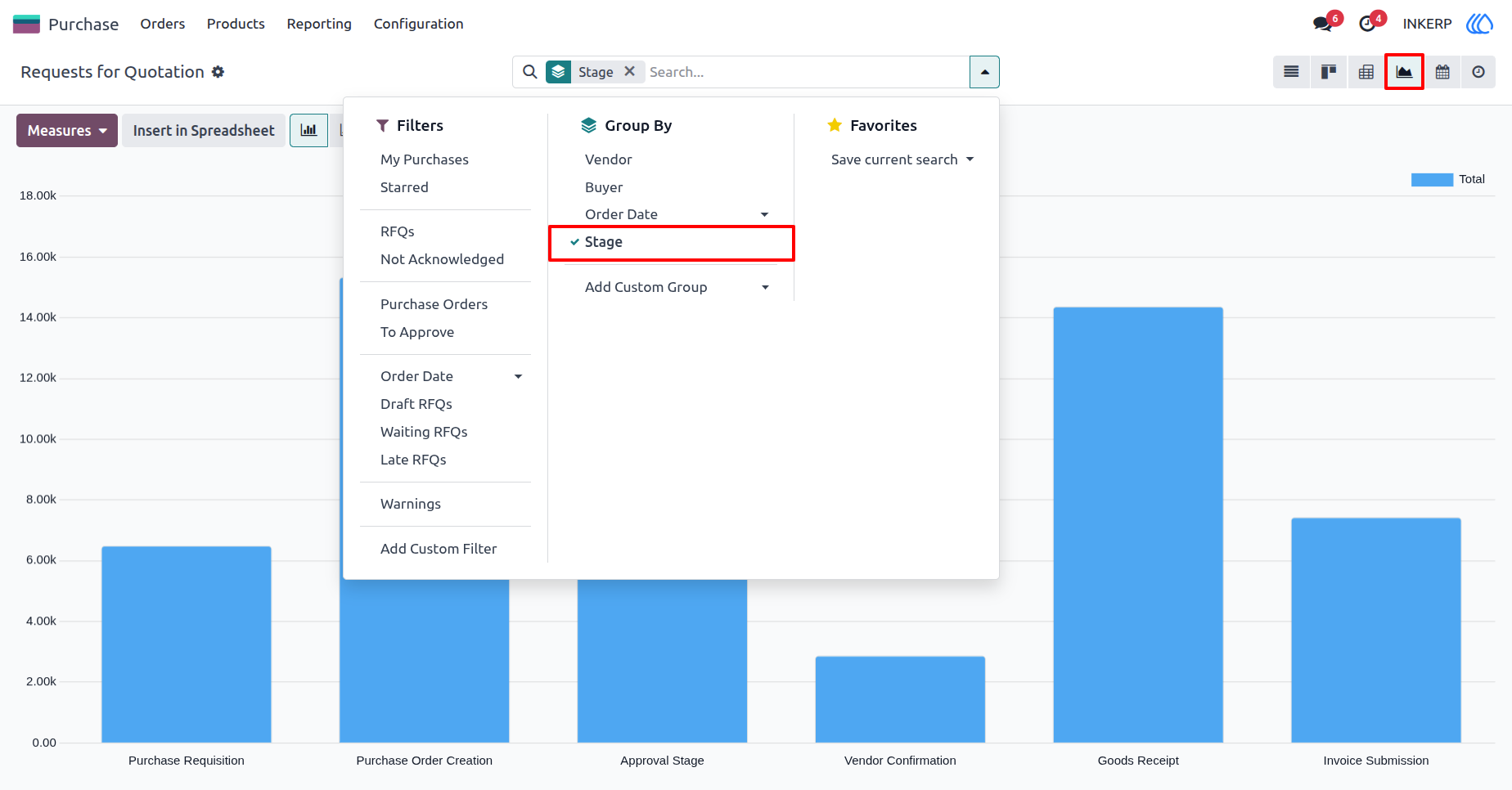The image size is (1512, 790).
Task: Switch to graph view
Action: (x=1404, y=72)
